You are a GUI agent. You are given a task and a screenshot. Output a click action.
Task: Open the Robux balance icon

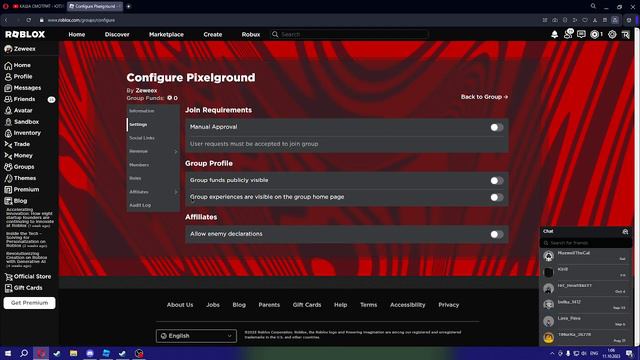click(596, 35)
